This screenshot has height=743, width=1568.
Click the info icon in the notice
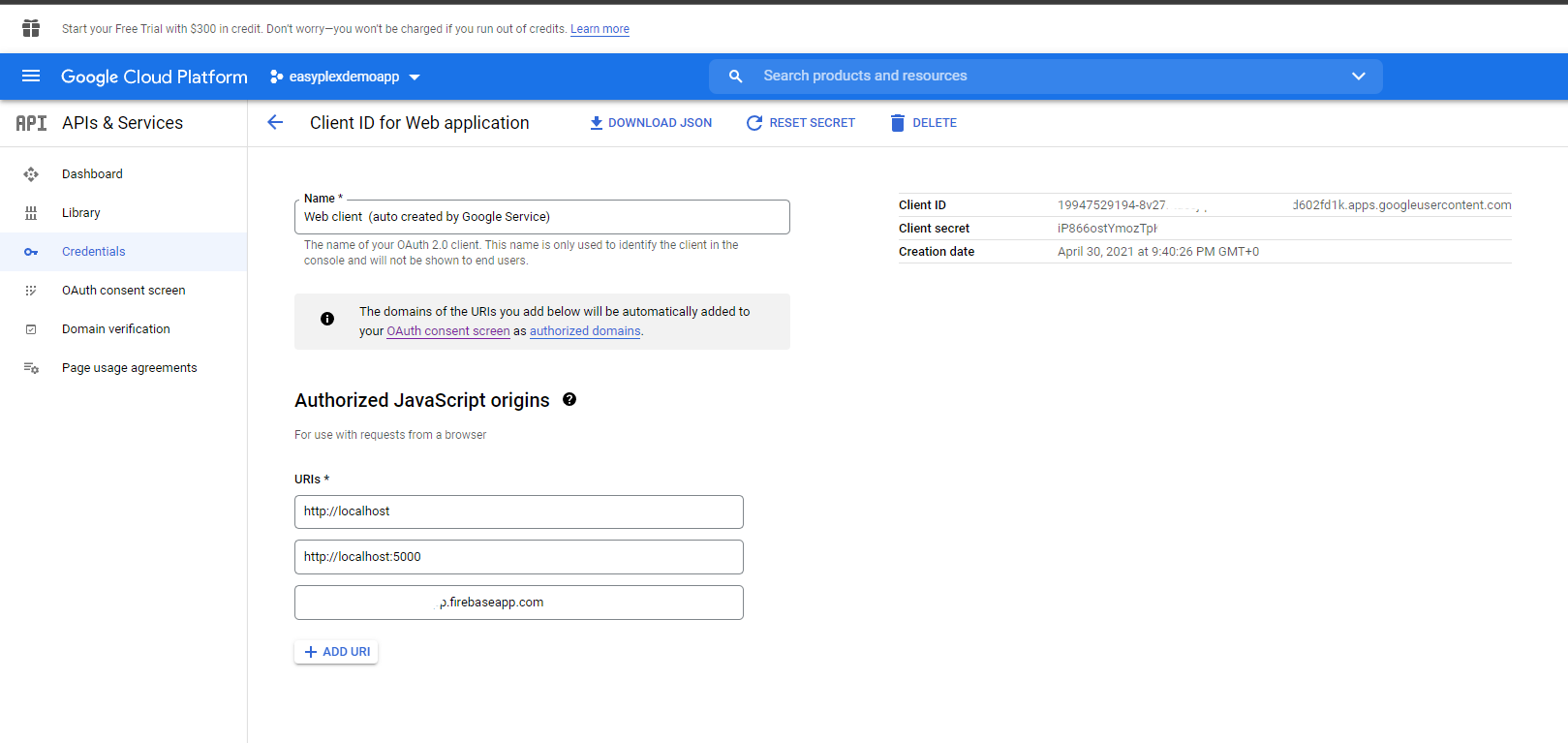click(x=327, y=319)
